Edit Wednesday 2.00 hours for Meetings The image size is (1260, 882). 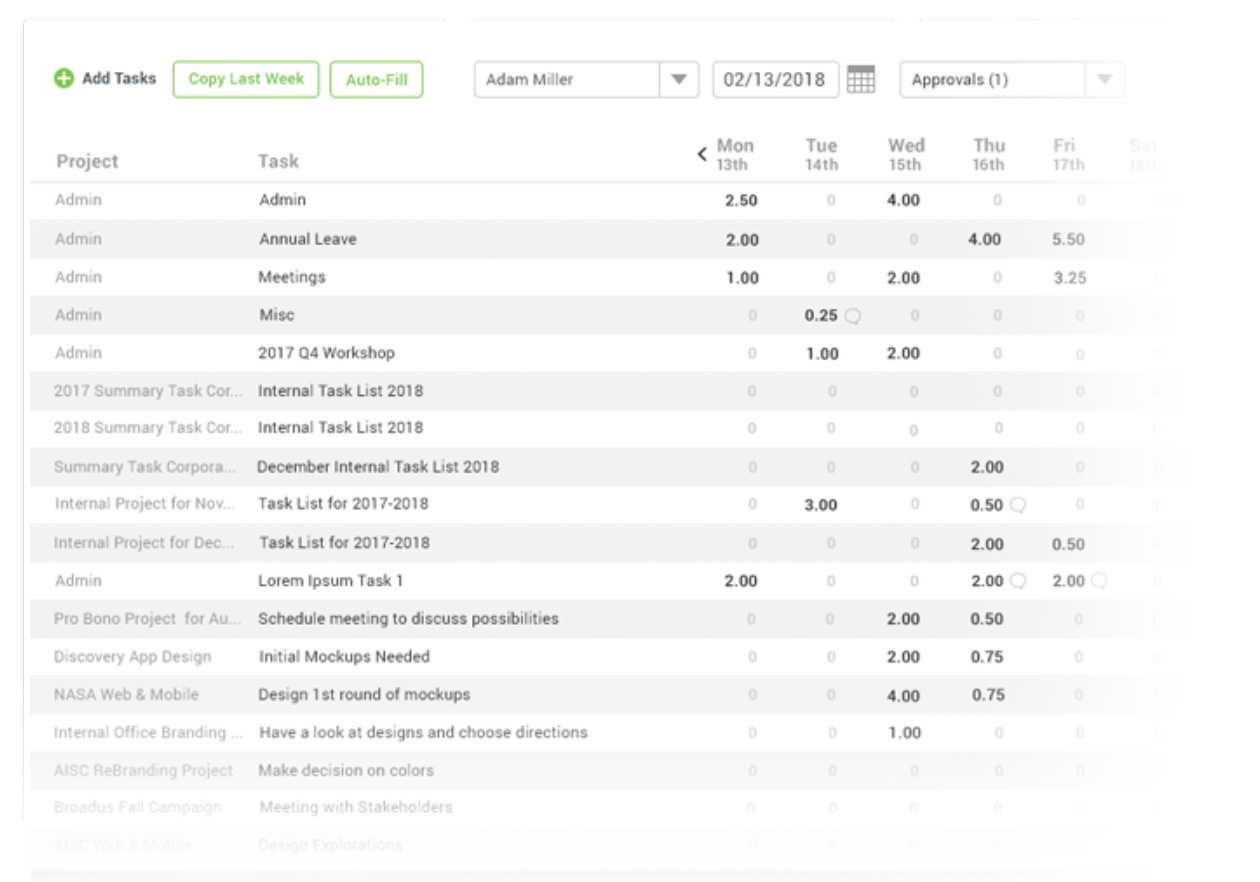click(903, 278)
